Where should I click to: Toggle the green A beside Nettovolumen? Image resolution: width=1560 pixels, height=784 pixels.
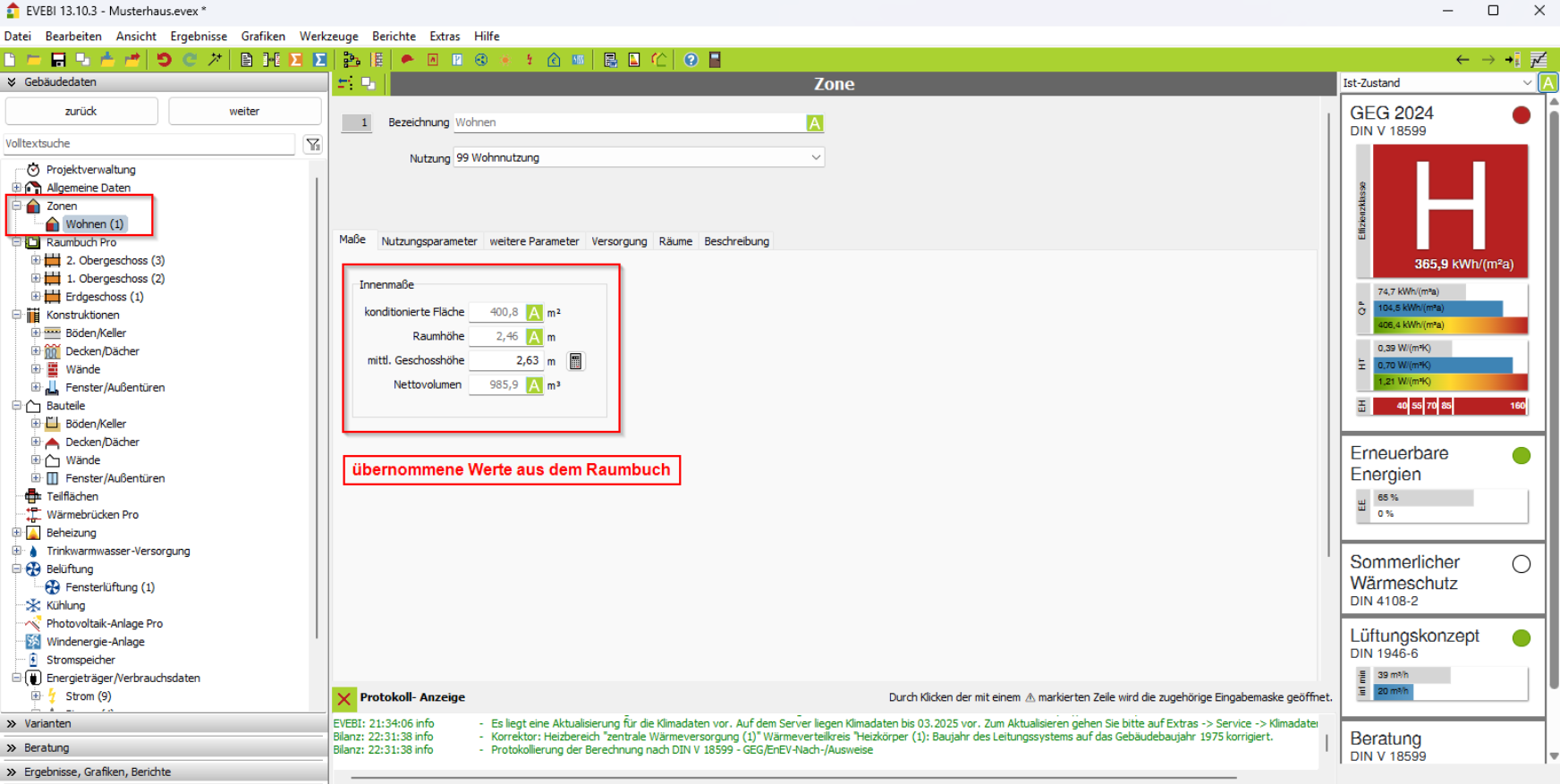coord(534,385)
